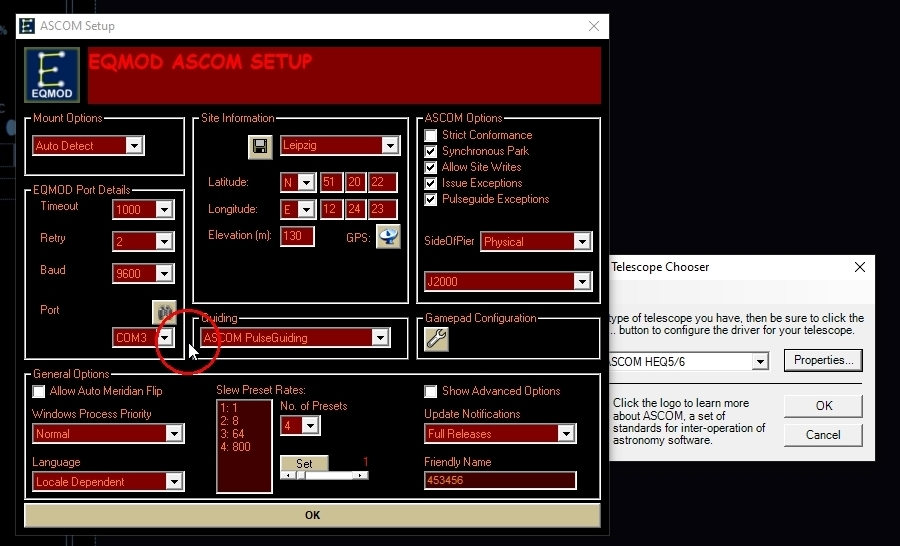This screenshot has width=900, height=546.
Task: Click latitude degrees field 51
Action: 331,183
